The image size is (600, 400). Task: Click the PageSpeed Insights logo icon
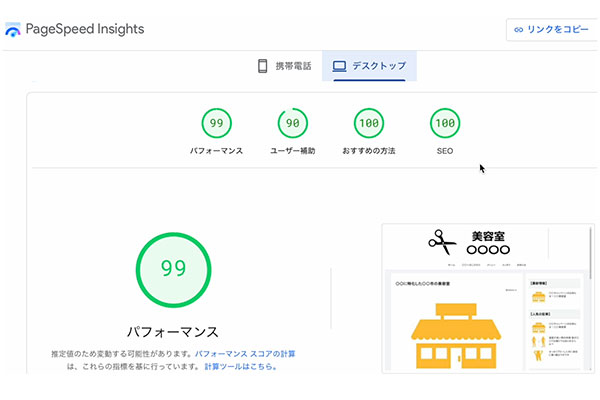point(13,29)
